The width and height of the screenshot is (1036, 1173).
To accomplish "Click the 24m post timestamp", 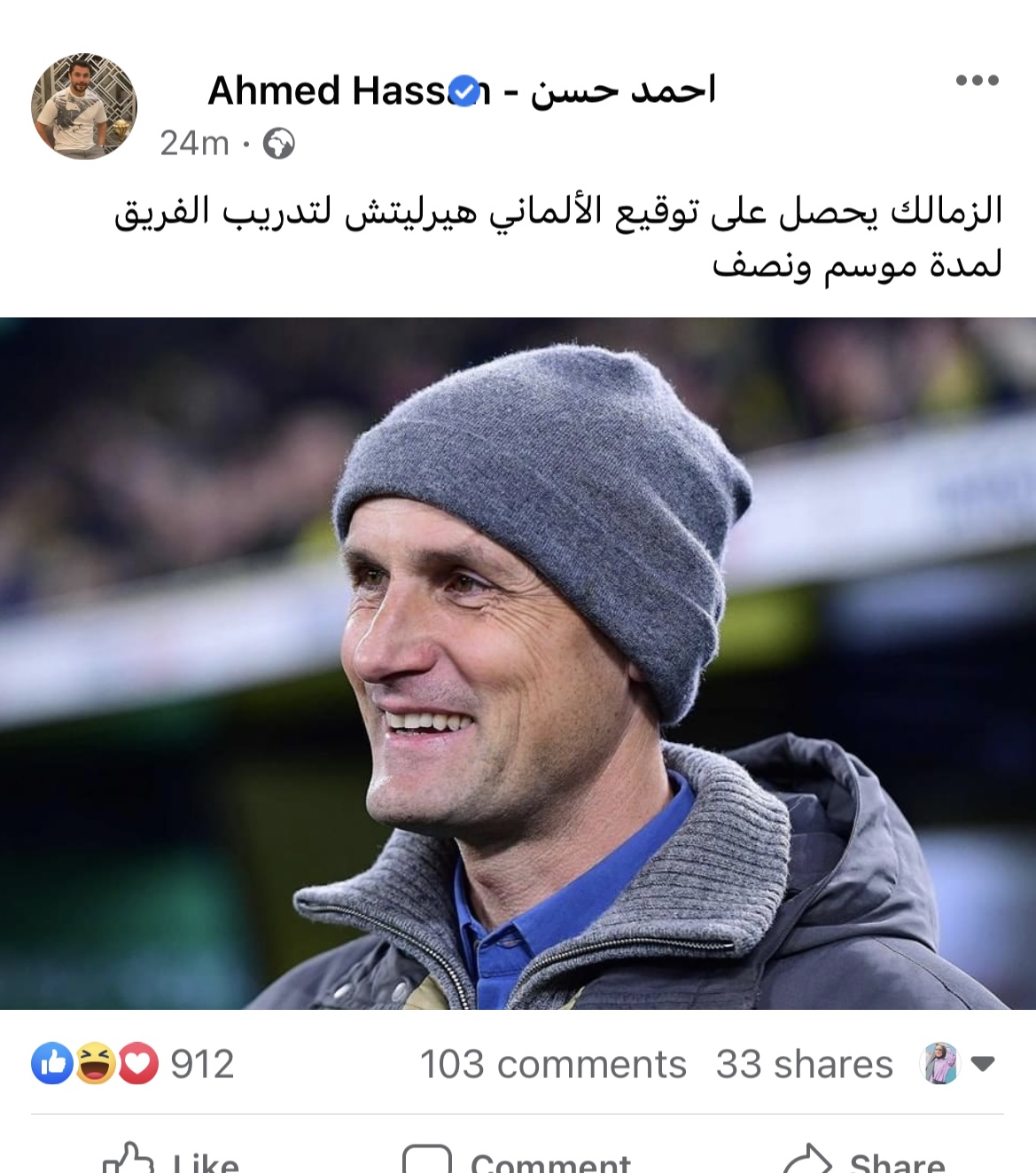I will (194, 143).
